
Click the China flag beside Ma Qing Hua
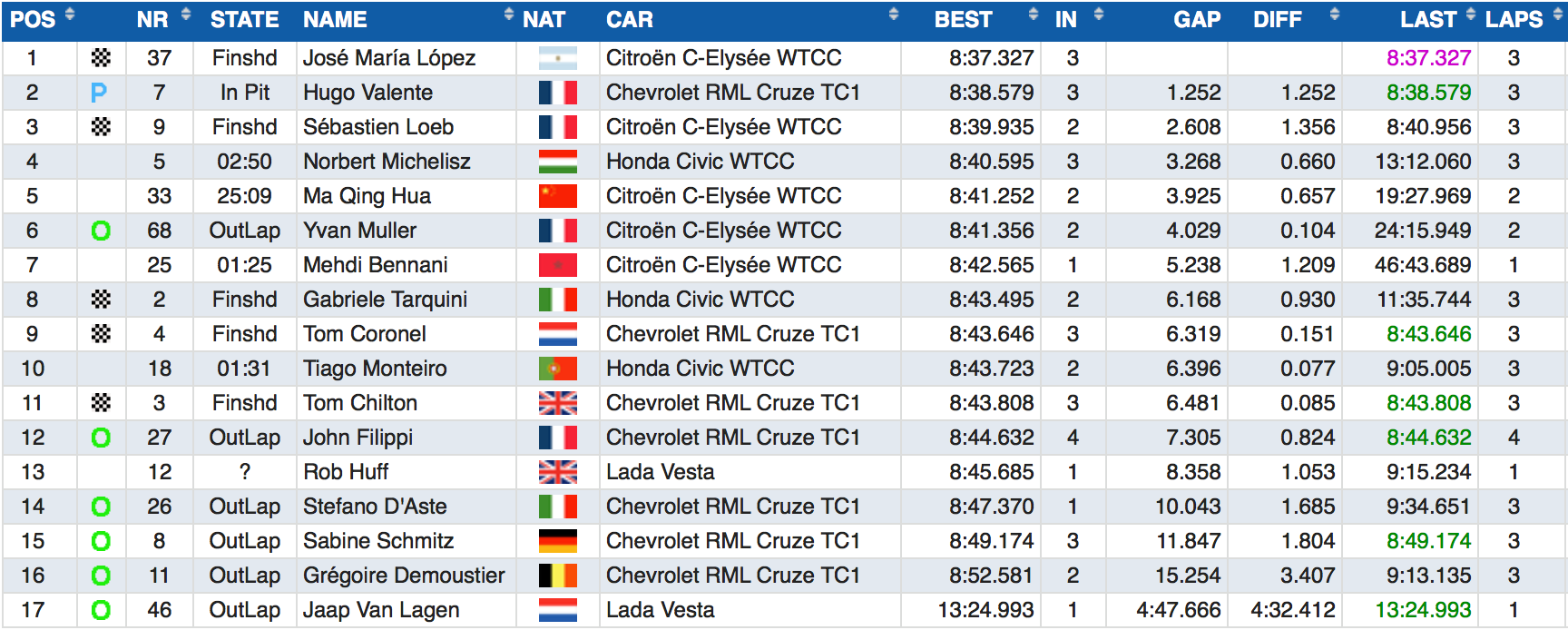pyautogui.click(x=557, y=196)
